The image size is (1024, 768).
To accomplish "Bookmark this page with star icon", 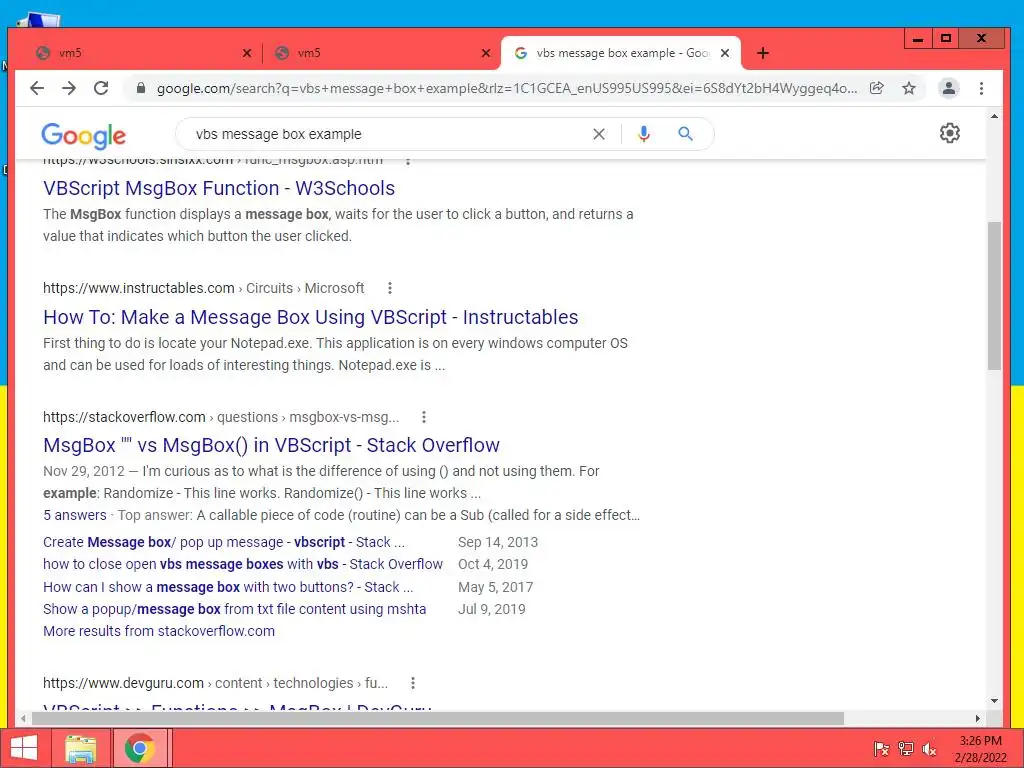I will point(908,88).
